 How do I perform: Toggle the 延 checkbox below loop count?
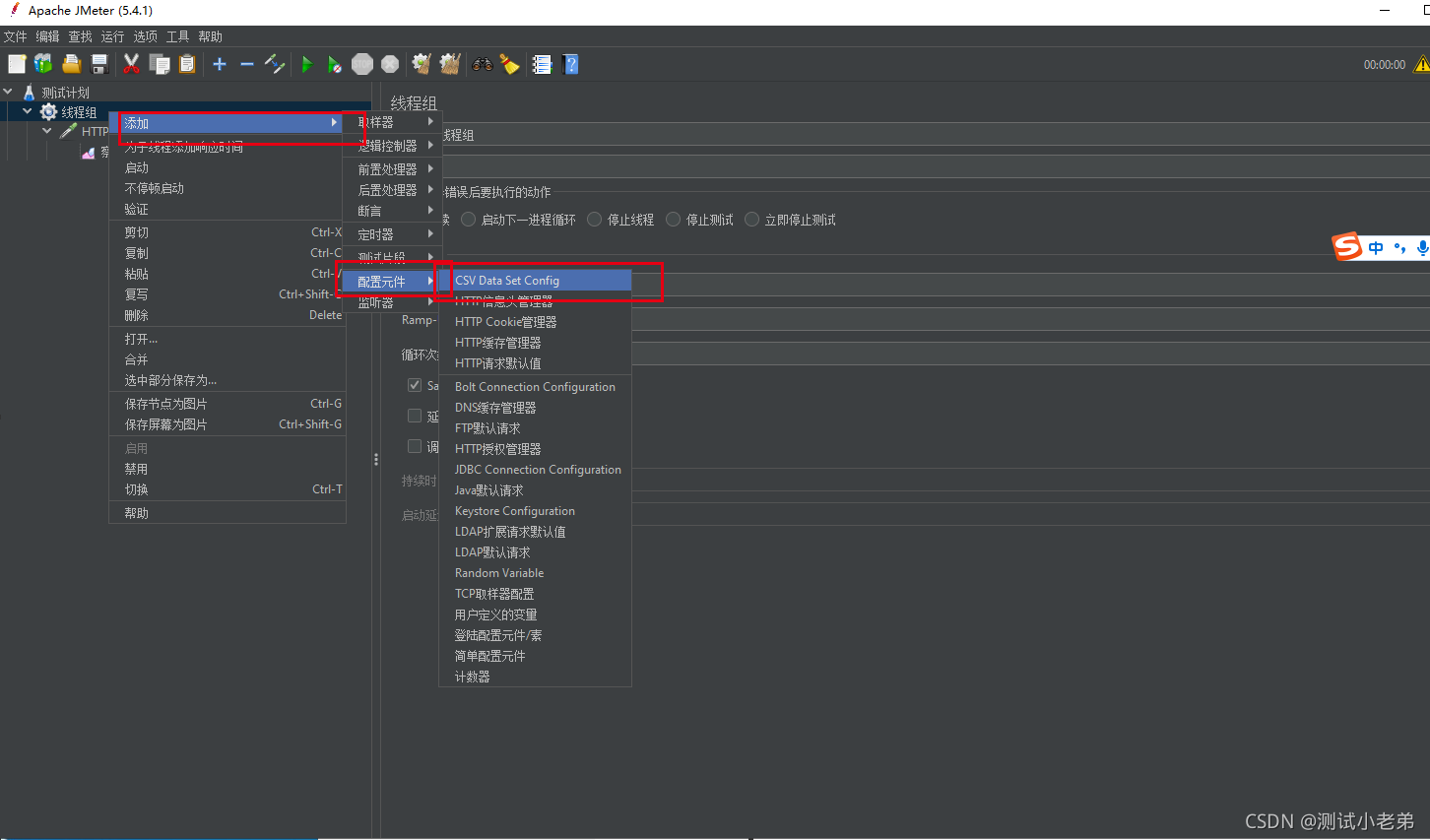coord(415,416)
